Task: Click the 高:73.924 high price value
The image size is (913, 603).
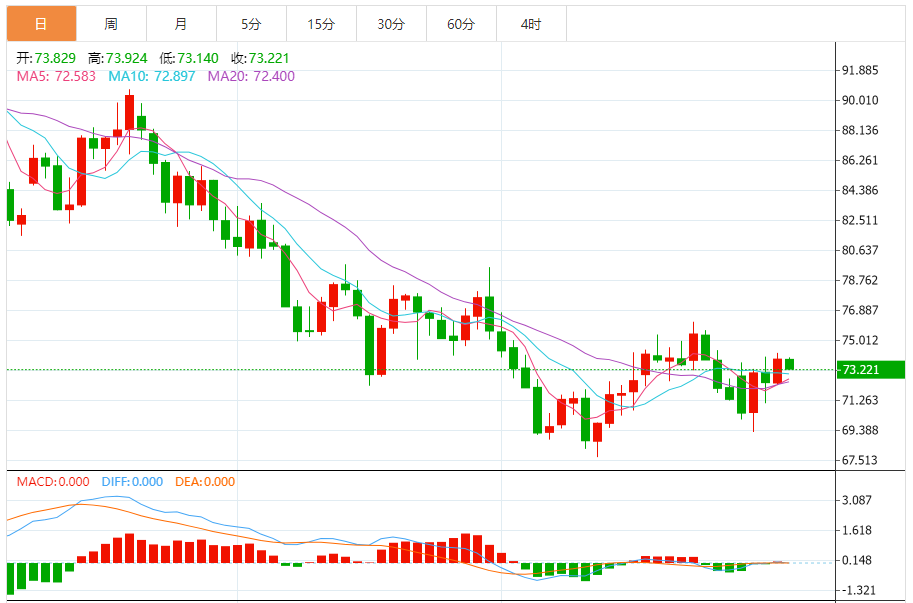Action: pyautogui.click(x=118, y=58)
